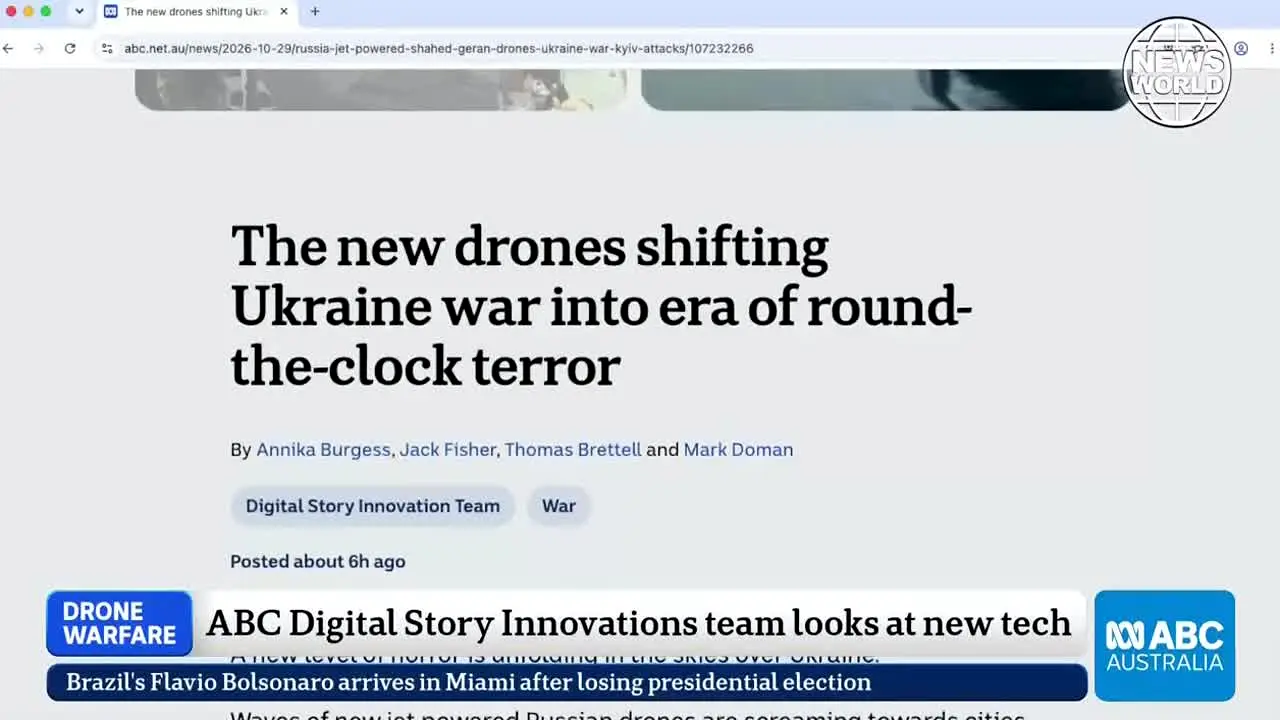The height and width of the screenshot is (720, 1280).
Task: Open the War topic tag
Action: 559,506
